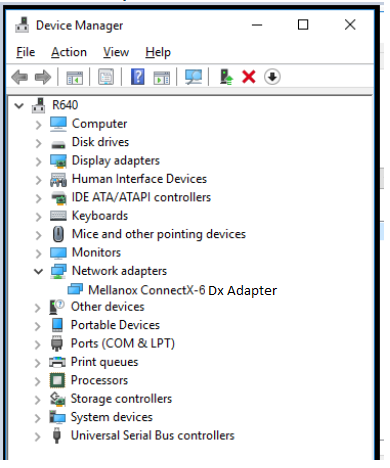Screen dimensions: 390x468
Task: Expand the Ports (COM & LPT) category
Action: coord(37,345)
